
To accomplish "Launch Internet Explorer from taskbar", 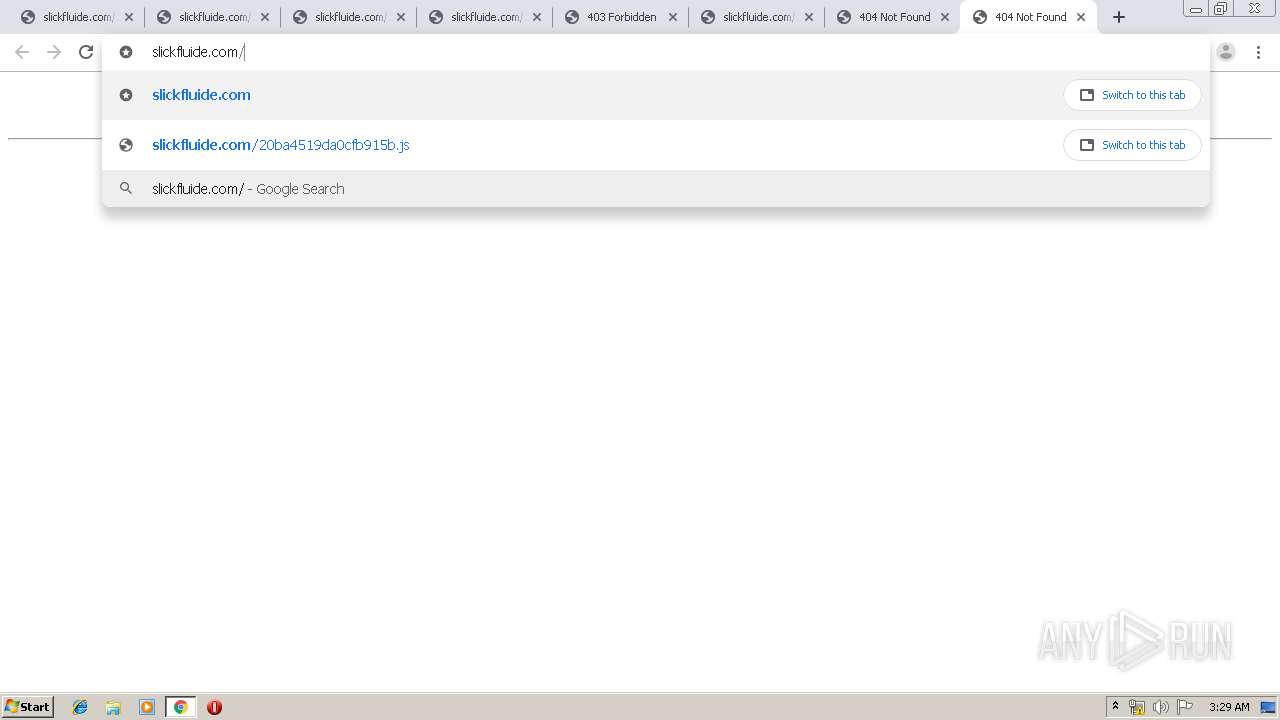I will pyautogui.click(x=80, y=707).
